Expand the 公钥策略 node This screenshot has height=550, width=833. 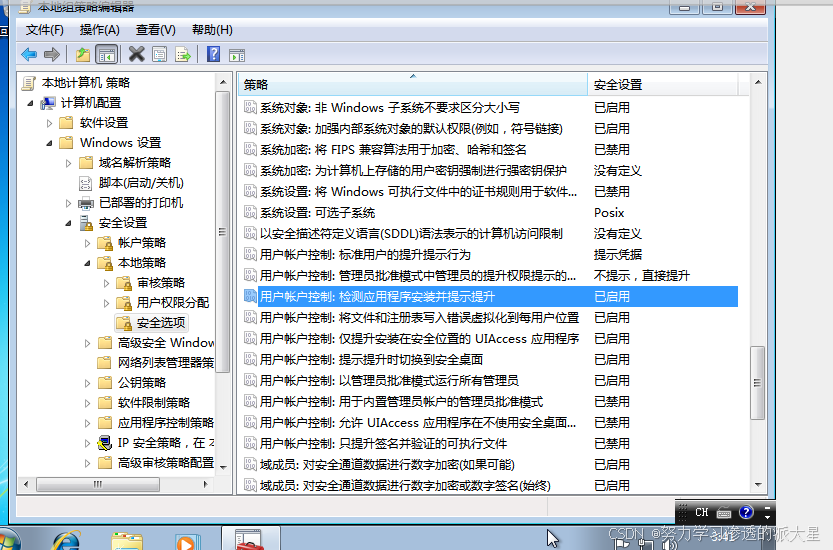[x=88, y=383]
